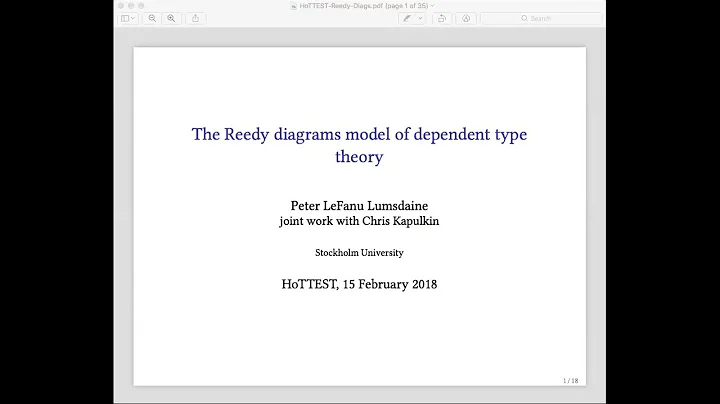Click the '1 / 18' slide number

[570, 381]
